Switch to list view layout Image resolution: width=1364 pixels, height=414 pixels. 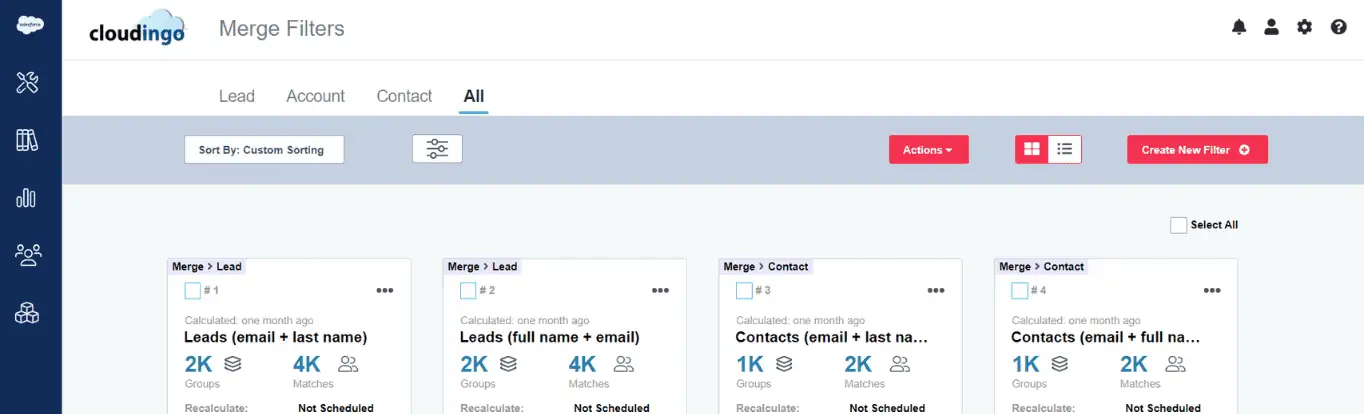click(x=1065, y=149)
